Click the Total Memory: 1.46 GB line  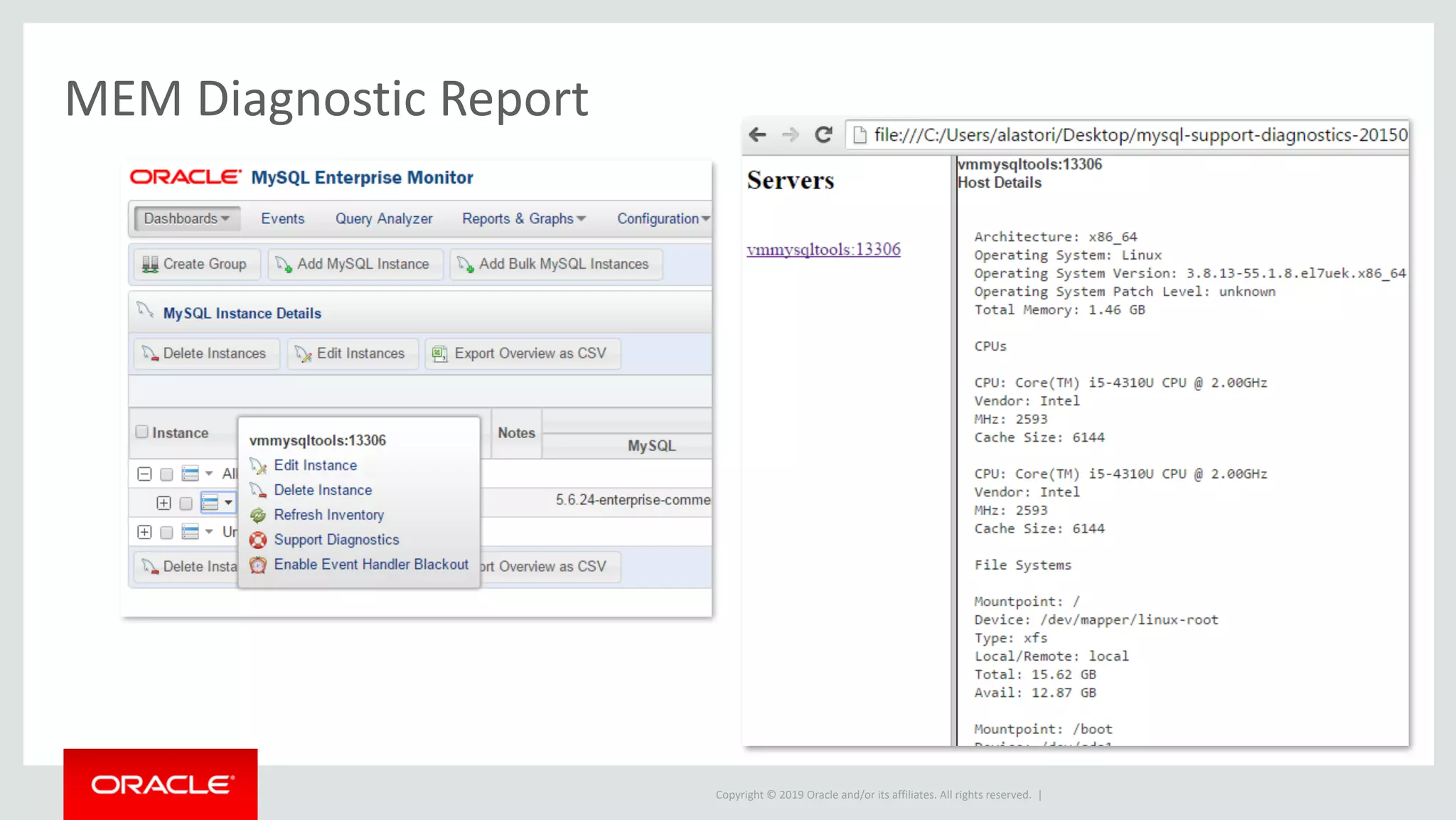(x=1059, y=310)
